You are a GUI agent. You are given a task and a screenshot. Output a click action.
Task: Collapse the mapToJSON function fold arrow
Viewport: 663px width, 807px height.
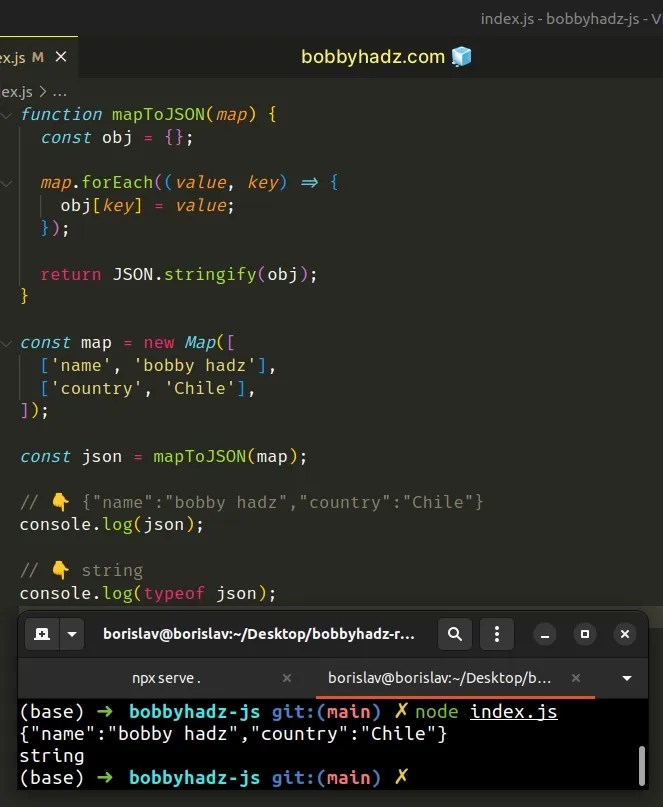tap(6, 115)
